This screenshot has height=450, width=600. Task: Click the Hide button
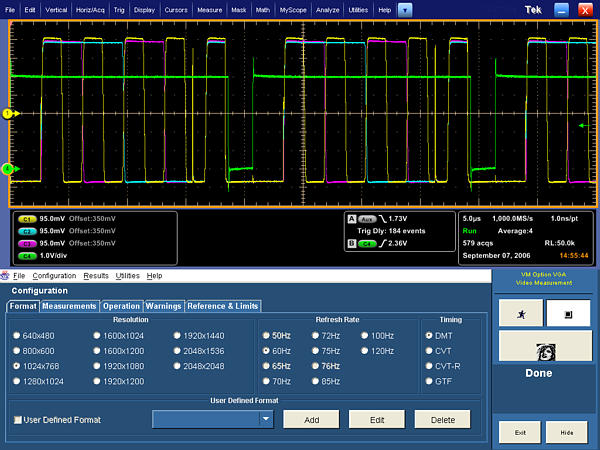566,432
